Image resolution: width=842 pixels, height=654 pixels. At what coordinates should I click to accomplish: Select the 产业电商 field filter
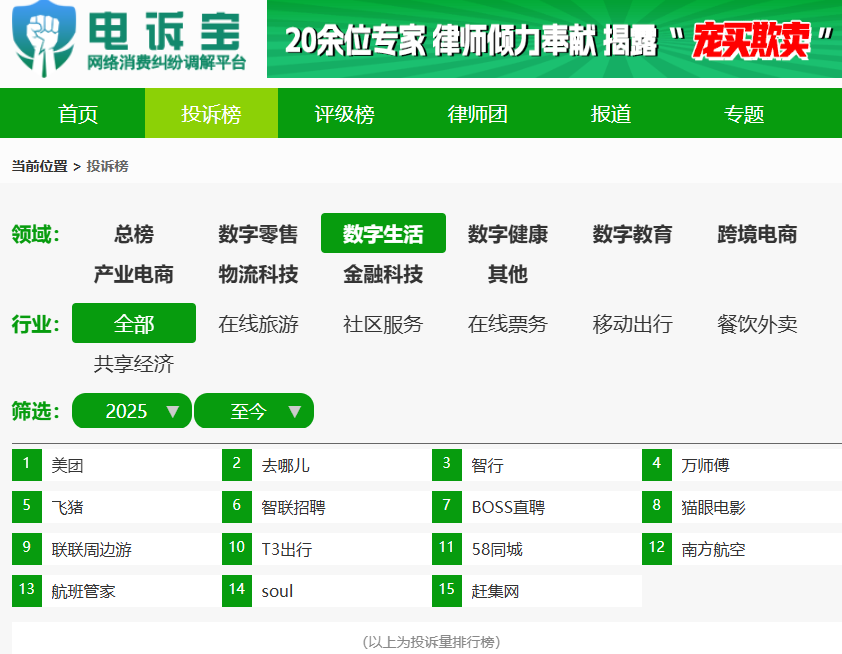[134, 274]
